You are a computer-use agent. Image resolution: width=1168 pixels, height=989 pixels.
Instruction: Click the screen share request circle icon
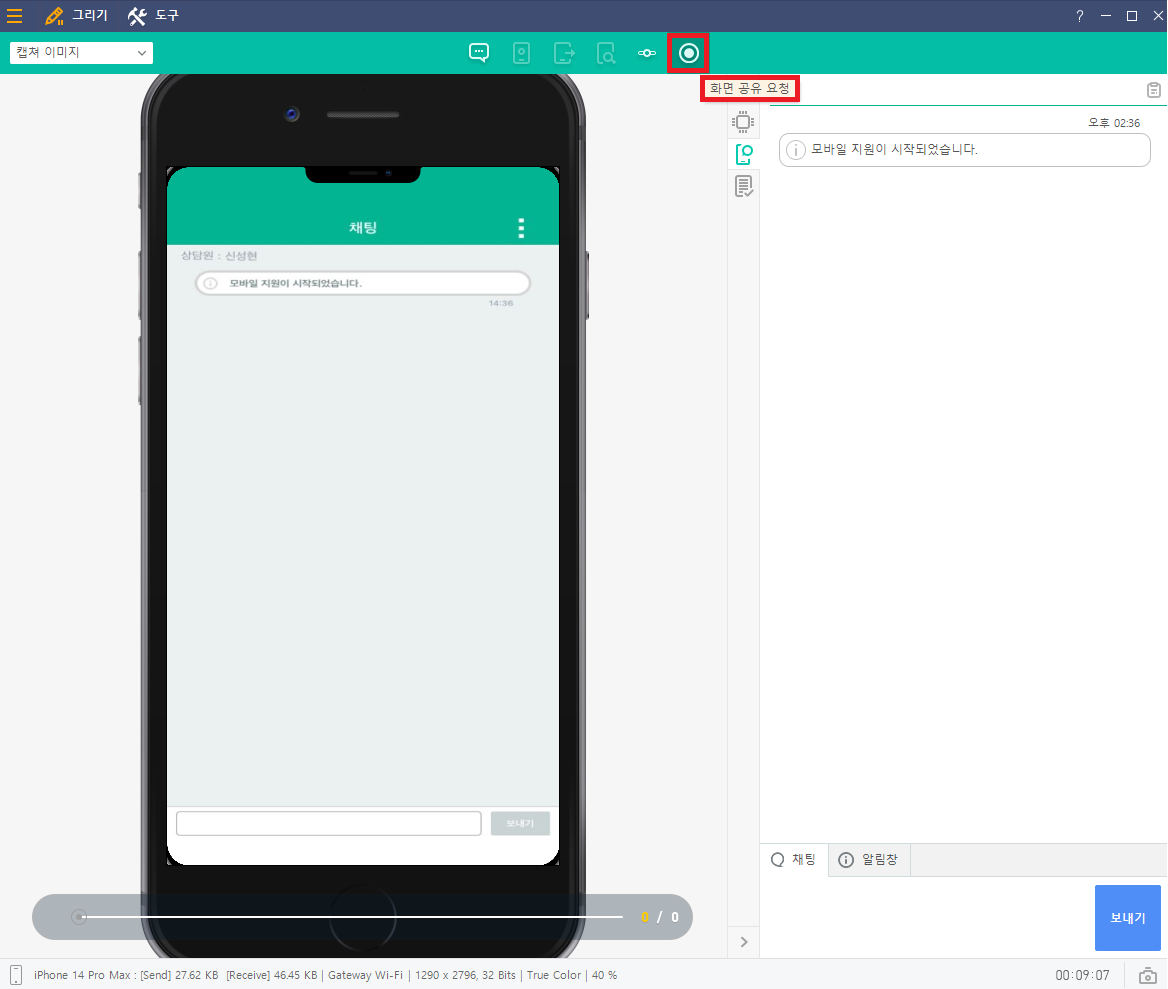point(689,53)
